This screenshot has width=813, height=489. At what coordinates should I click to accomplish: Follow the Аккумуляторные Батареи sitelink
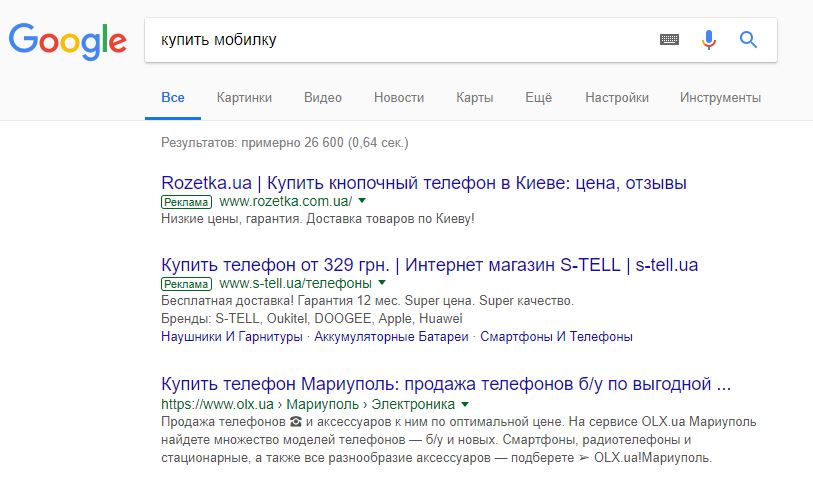pos(391,337)
